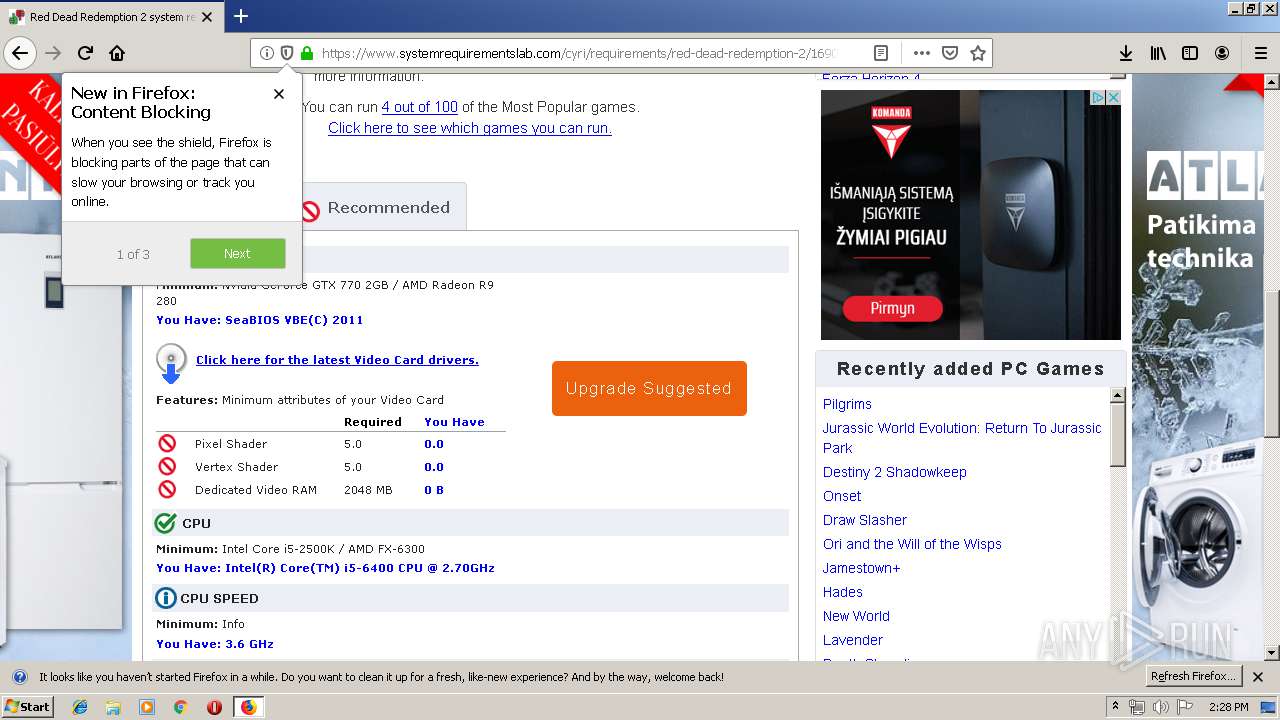Click here to see which games you can run

pyautogui.click(x=470, y=128)
